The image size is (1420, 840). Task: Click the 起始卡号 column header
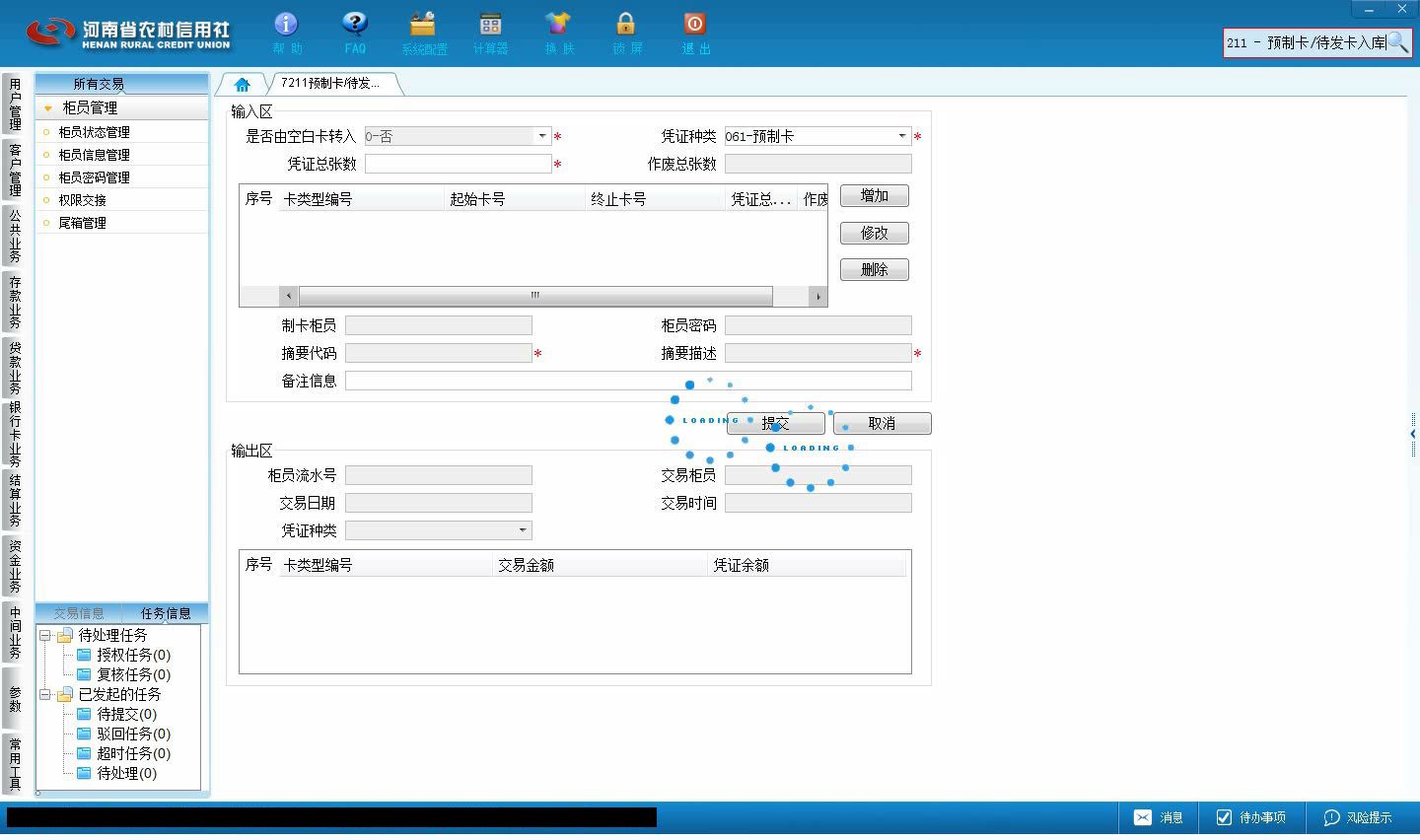pos(516,199)
